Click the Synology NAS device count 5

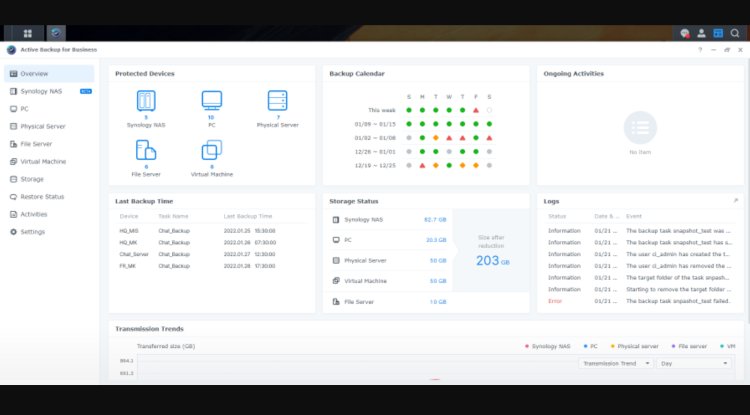click(146, 117)
